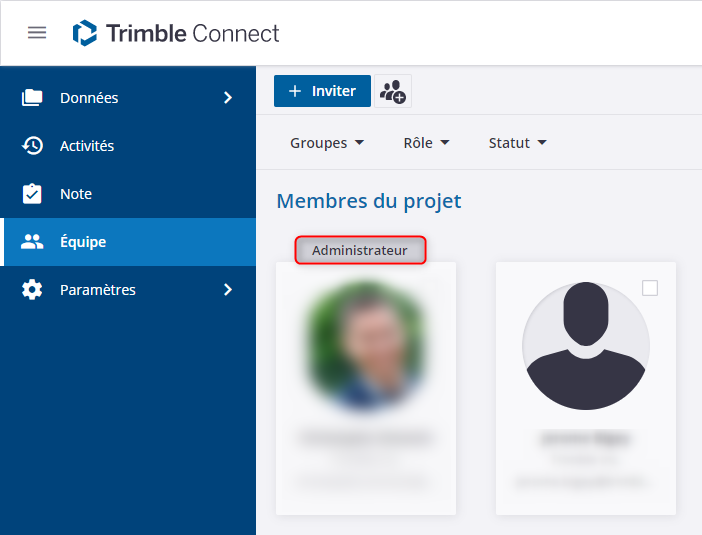Screen dimensions: 702x535
Task: Click the add group icon button
Action: pyautogui.click(x=393, y=91)
